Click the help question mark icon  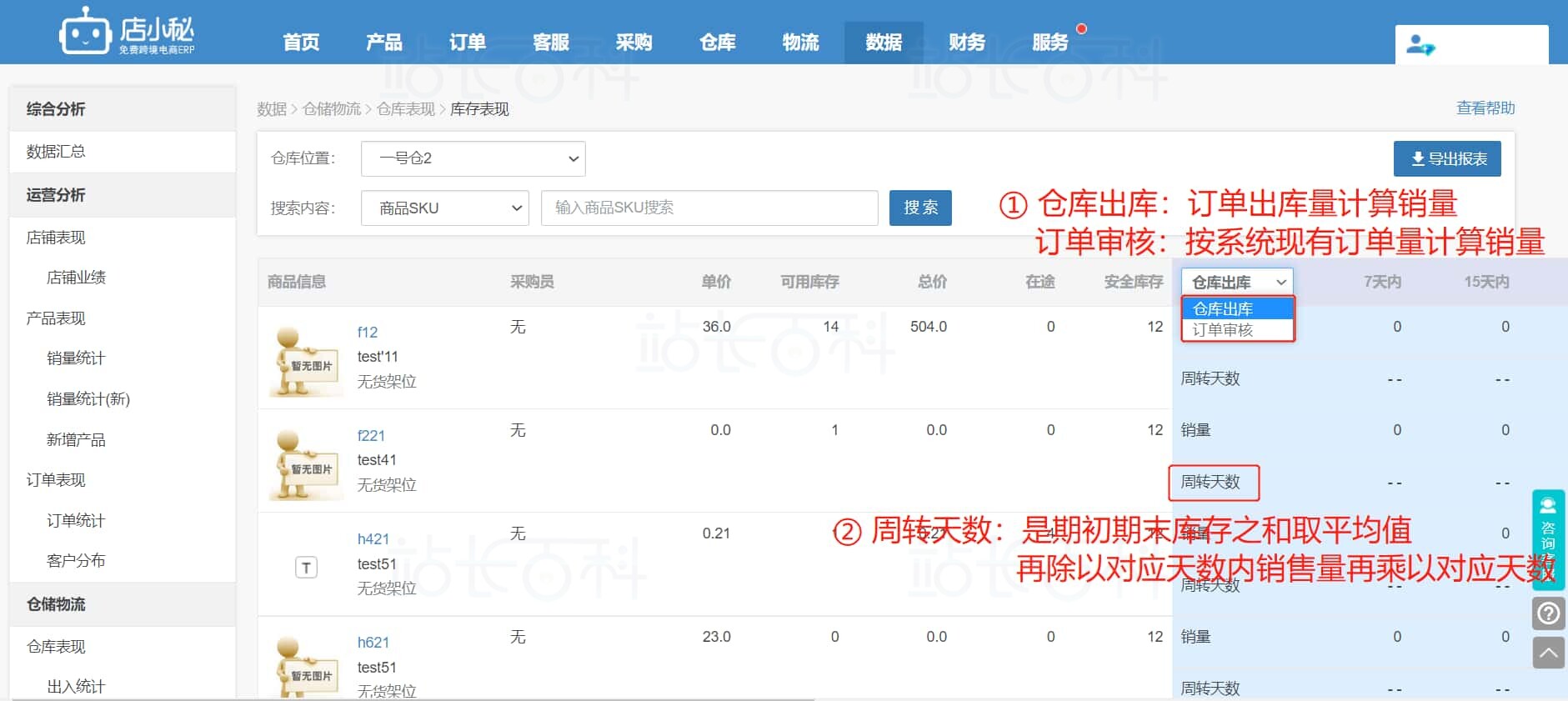pyautogui.click(x=1548, y=613)
